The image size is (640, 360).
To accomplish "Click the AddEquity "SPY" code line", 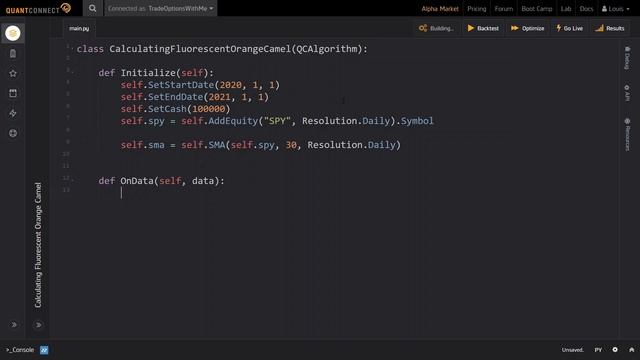I will click(277, 121).
